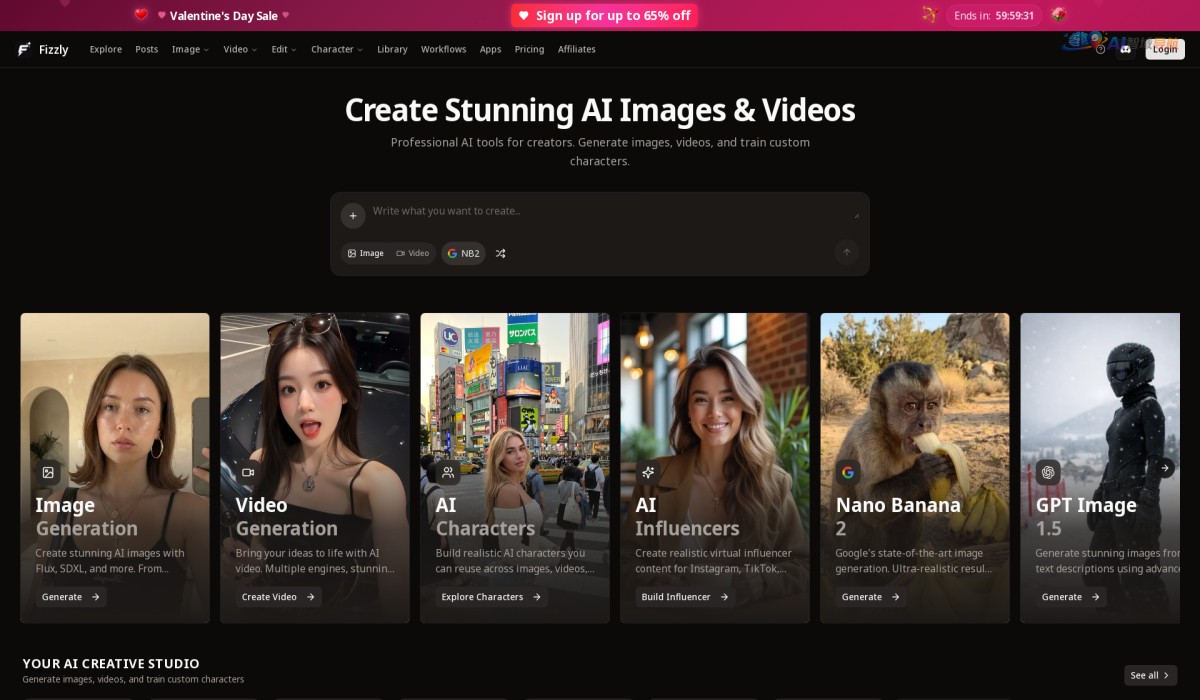Open the NB2 model selector
Image resolution: width=1200 pixels, height=700 pixels.
pyautogui.click(x=464, y=254)
